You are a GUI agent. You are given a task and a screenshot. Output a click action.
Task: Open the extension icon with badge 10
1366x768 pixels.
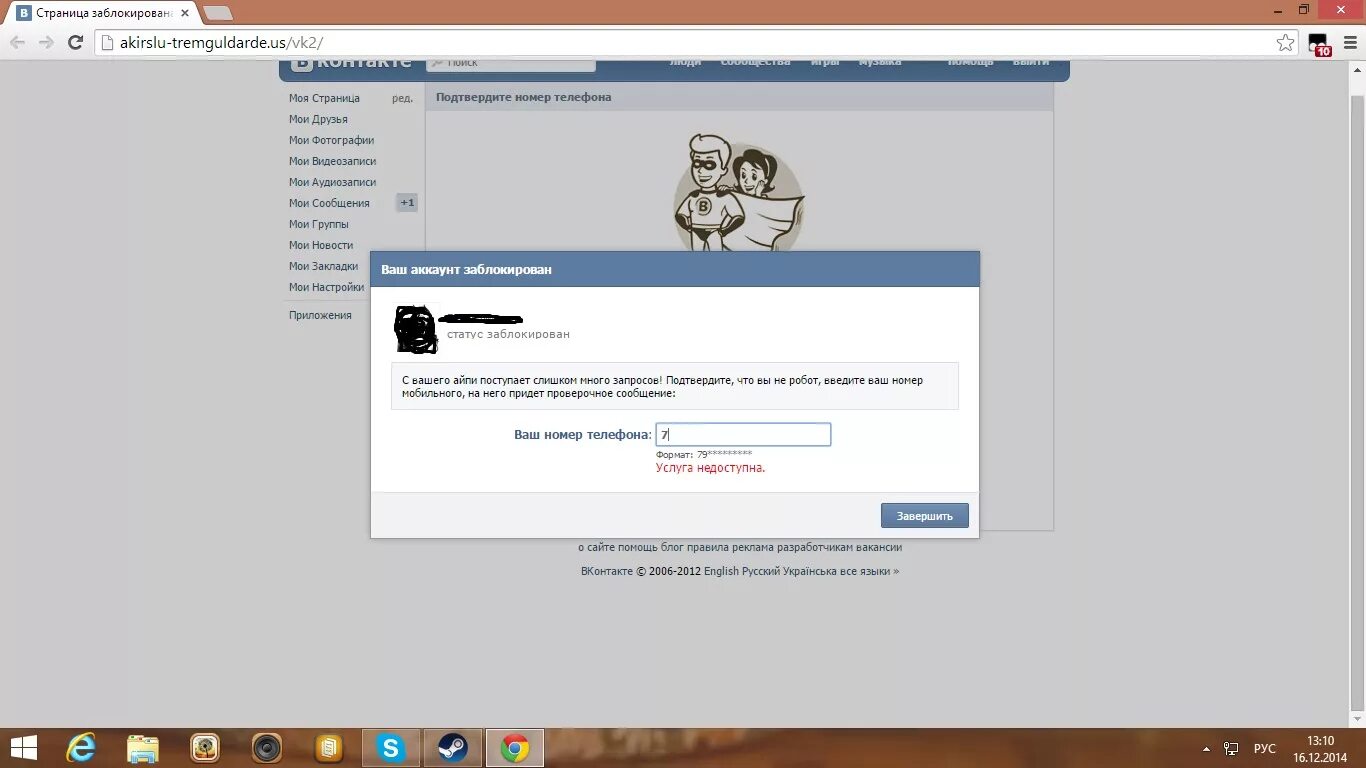click(1319, 44)
